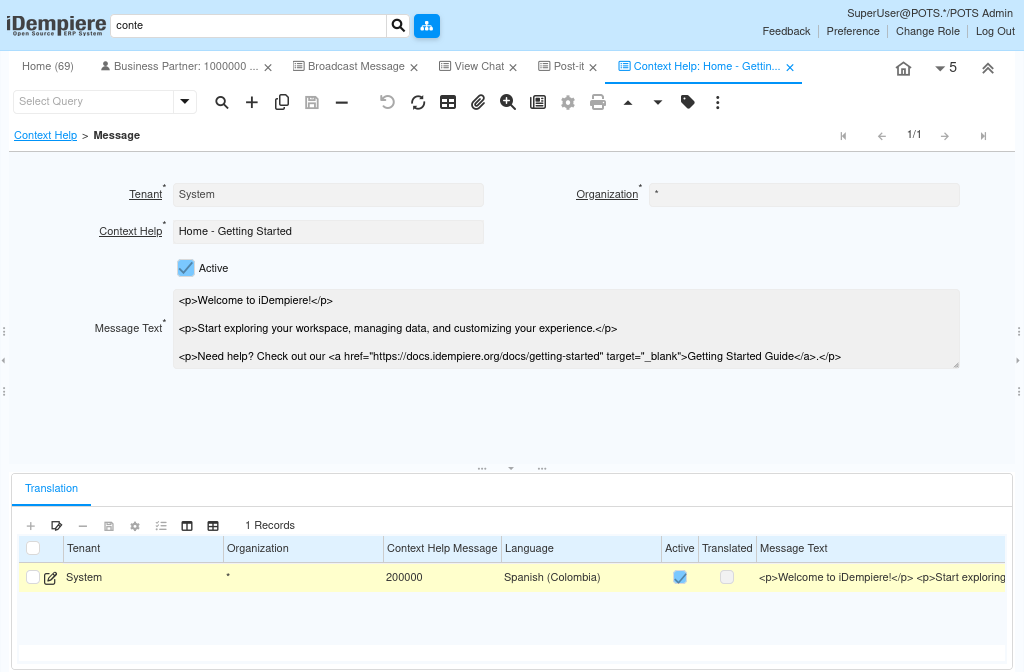Click Translation toolbar quick-form list icon
This screenshot has height=672, width=1024.
click(x=161, y=526)
